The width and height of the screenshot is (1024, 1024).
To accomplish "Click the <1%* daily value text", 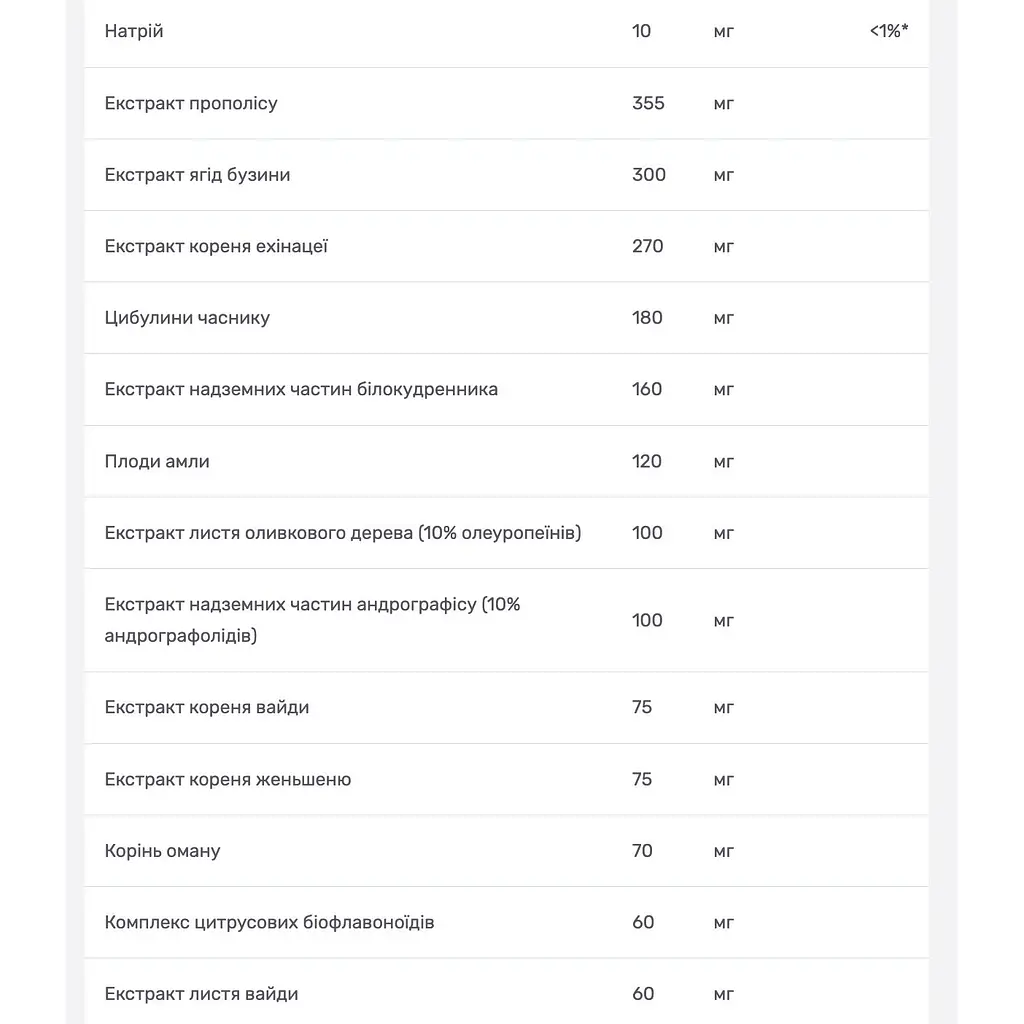I will tap(889, 31).
